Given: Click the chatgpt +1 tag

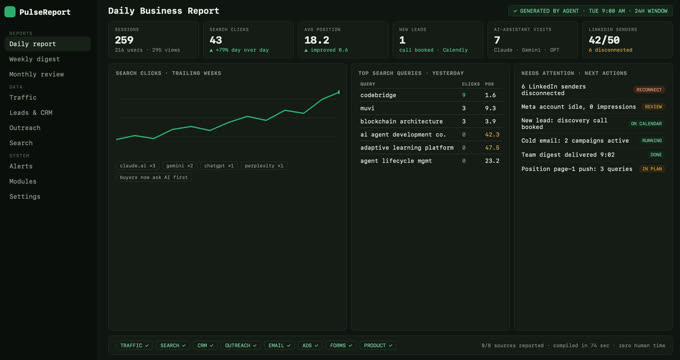Looking at the screenshot, I should tap(219, 166).
